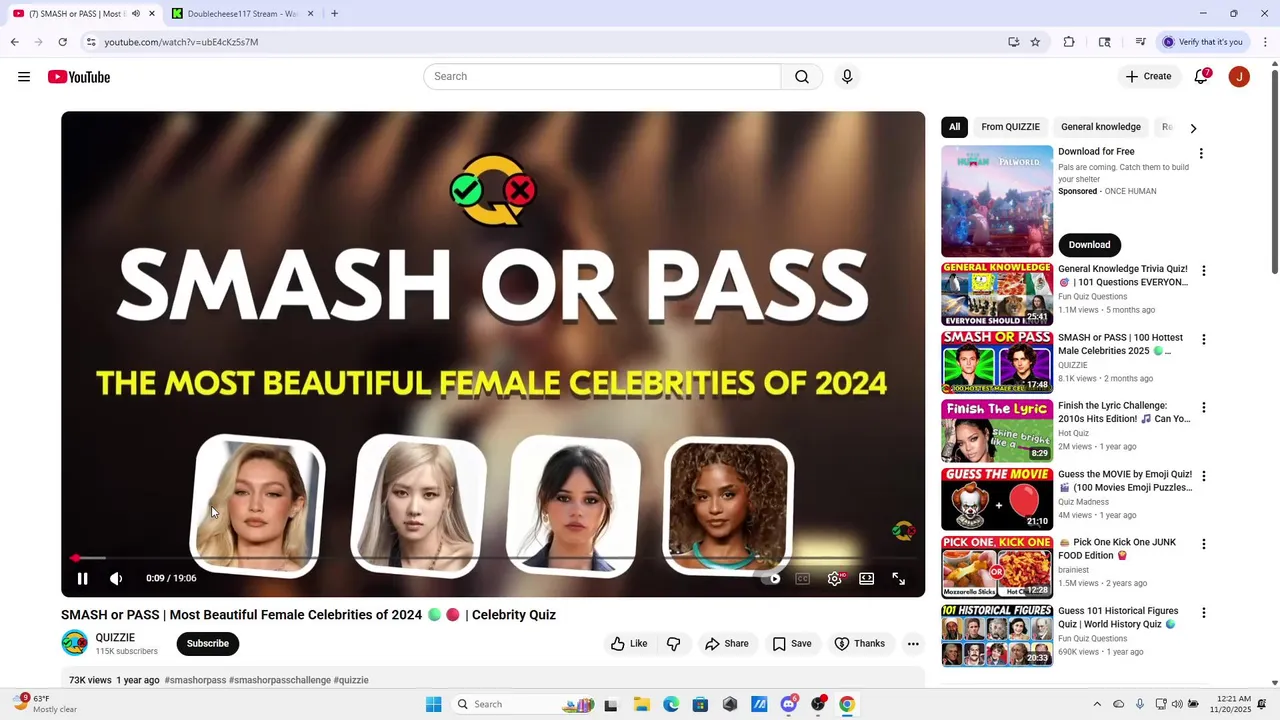This screenshot has width=1280, height=720.
Task: Save video to a playlist
Action: (x=792, y=644)
